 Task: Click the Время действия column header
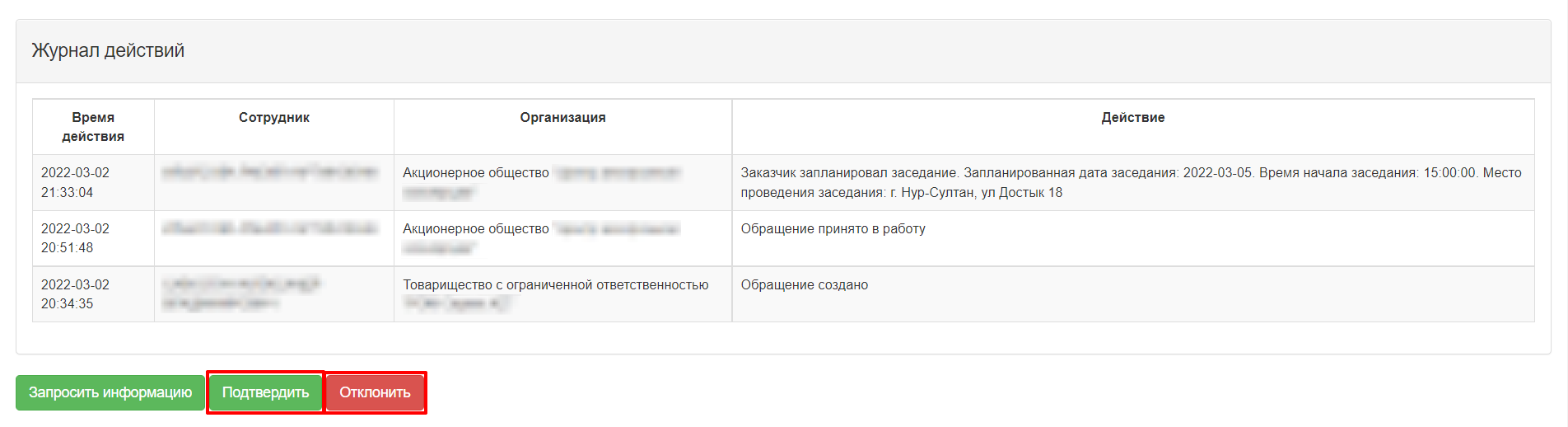[x=93, y=127]
